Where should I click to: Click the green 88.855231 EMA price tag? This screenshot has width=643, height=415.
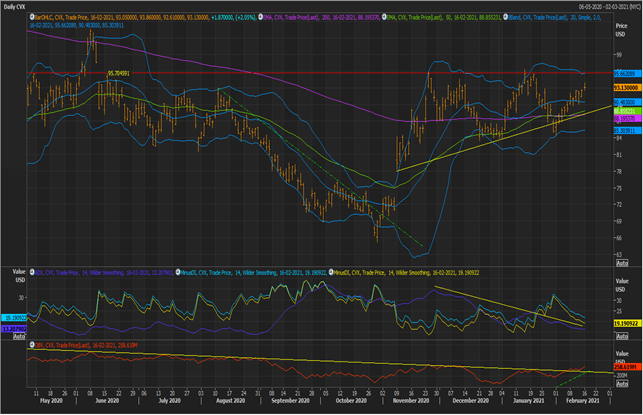(627, 111)
